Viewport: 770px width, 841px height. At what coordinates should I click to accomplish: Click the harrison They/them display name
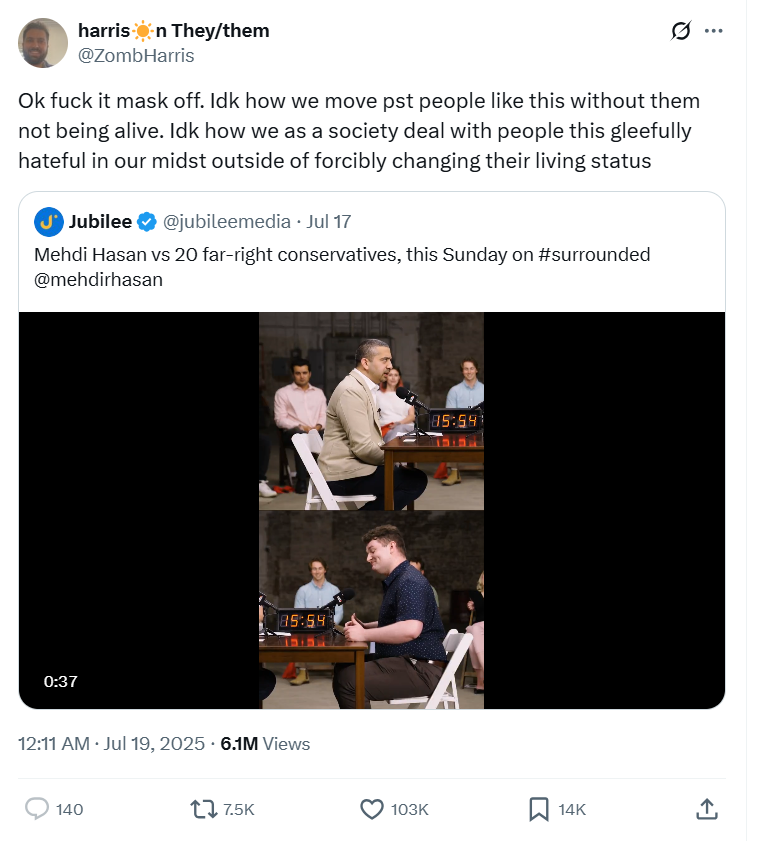click(x=174, y=31)
